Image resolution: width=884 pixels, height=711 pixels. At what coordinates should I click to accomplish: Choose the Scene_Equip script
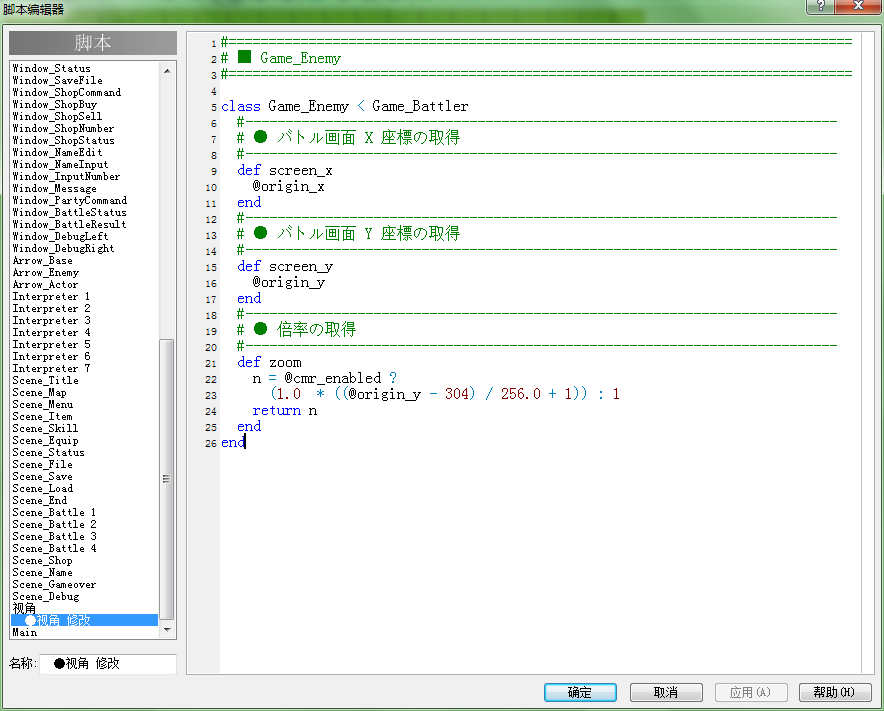pyautogui.click(x=46, y=440)
